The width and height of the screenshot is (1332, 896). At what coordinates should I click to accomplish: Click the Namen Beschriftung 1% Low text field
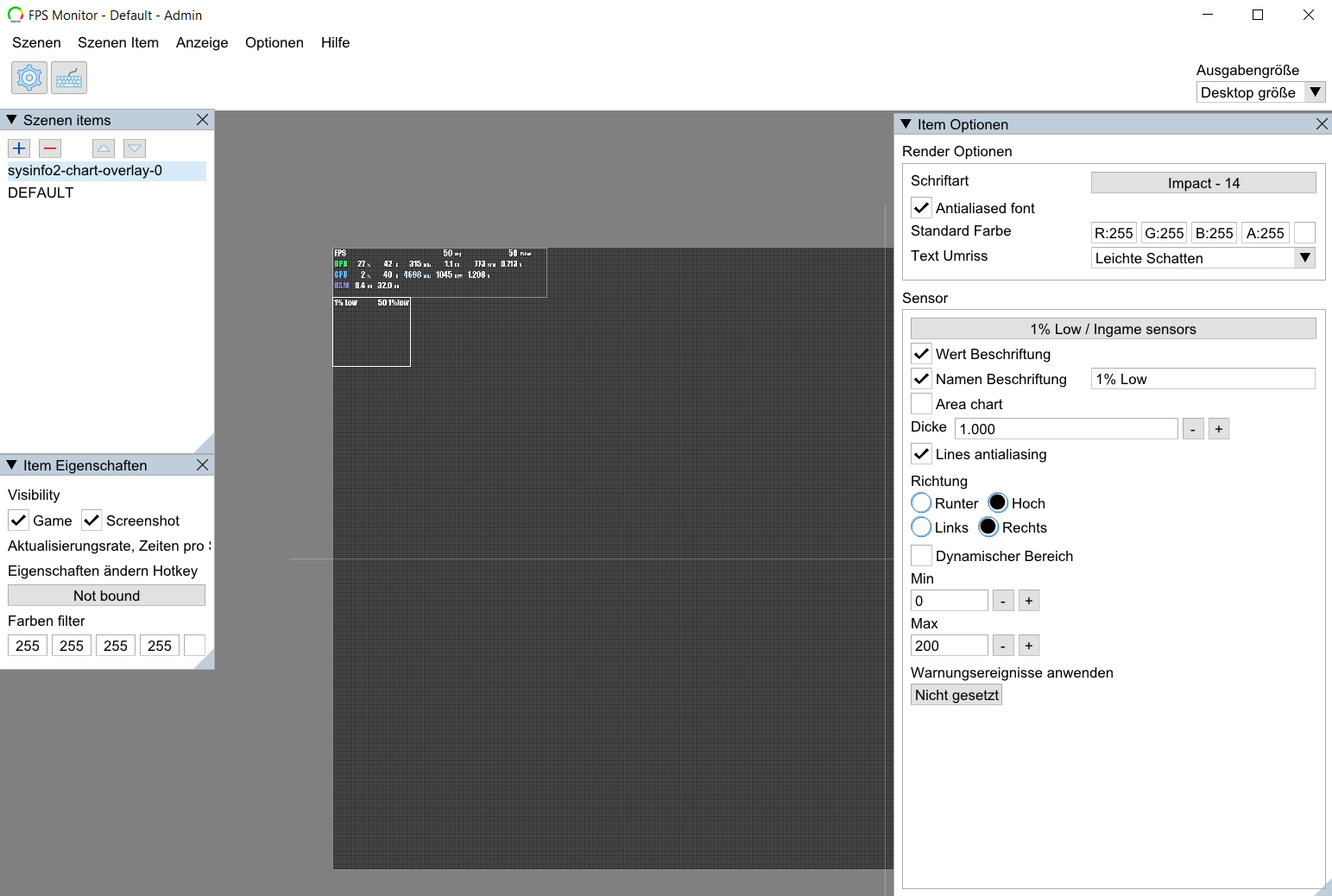(1203, 379)
